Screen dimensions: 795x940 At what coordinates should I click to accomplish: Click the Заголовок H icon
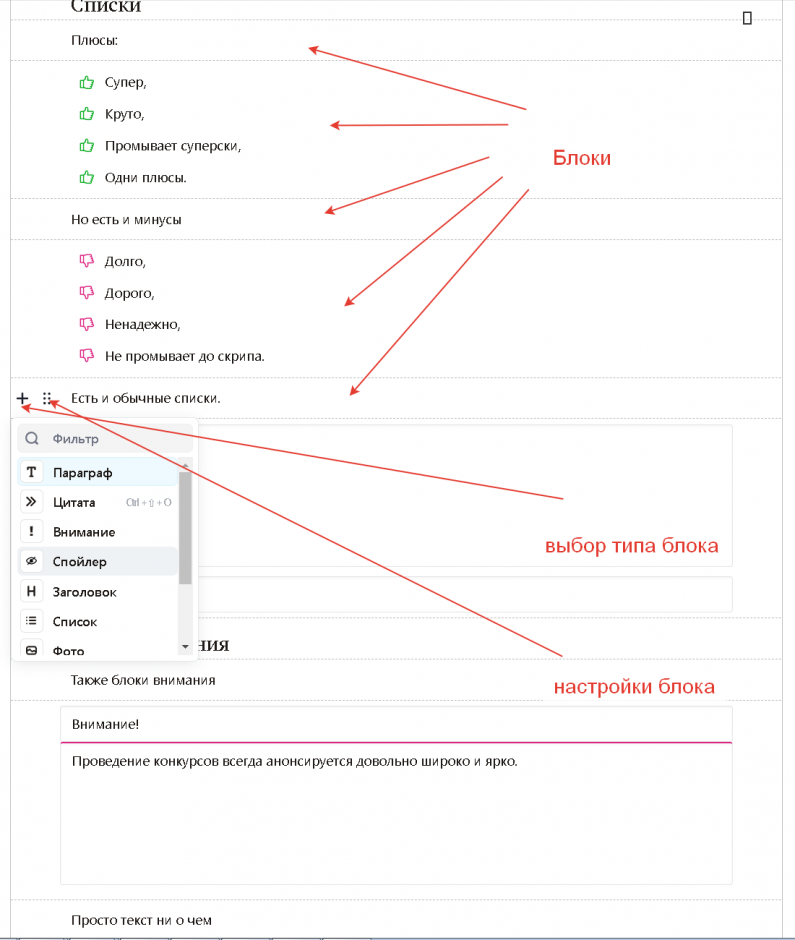pyautogui.click(x=31, y=592)
